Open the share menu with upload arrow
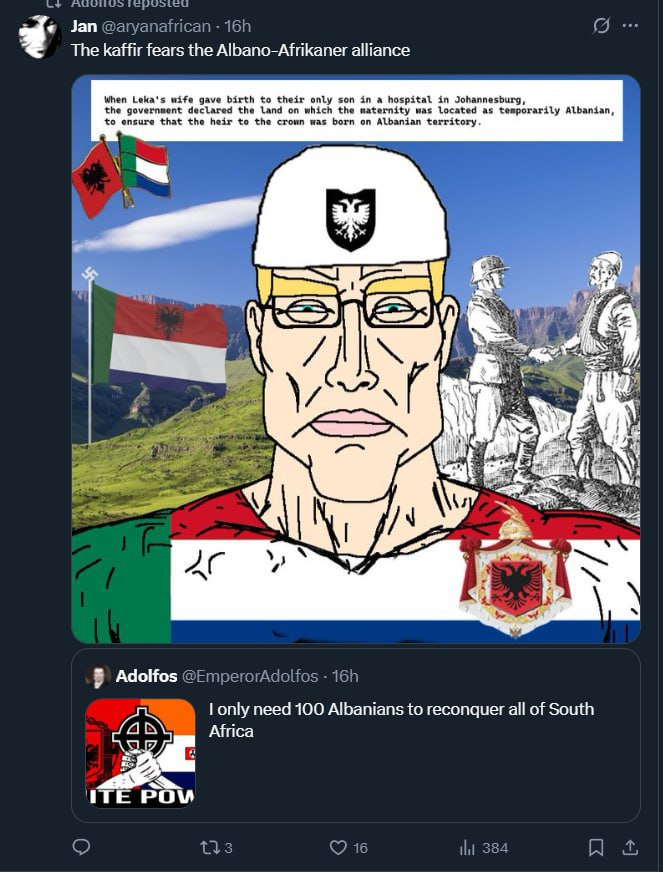Image resolution: width=663 pixels, height=872 pixels. [630, 848]
